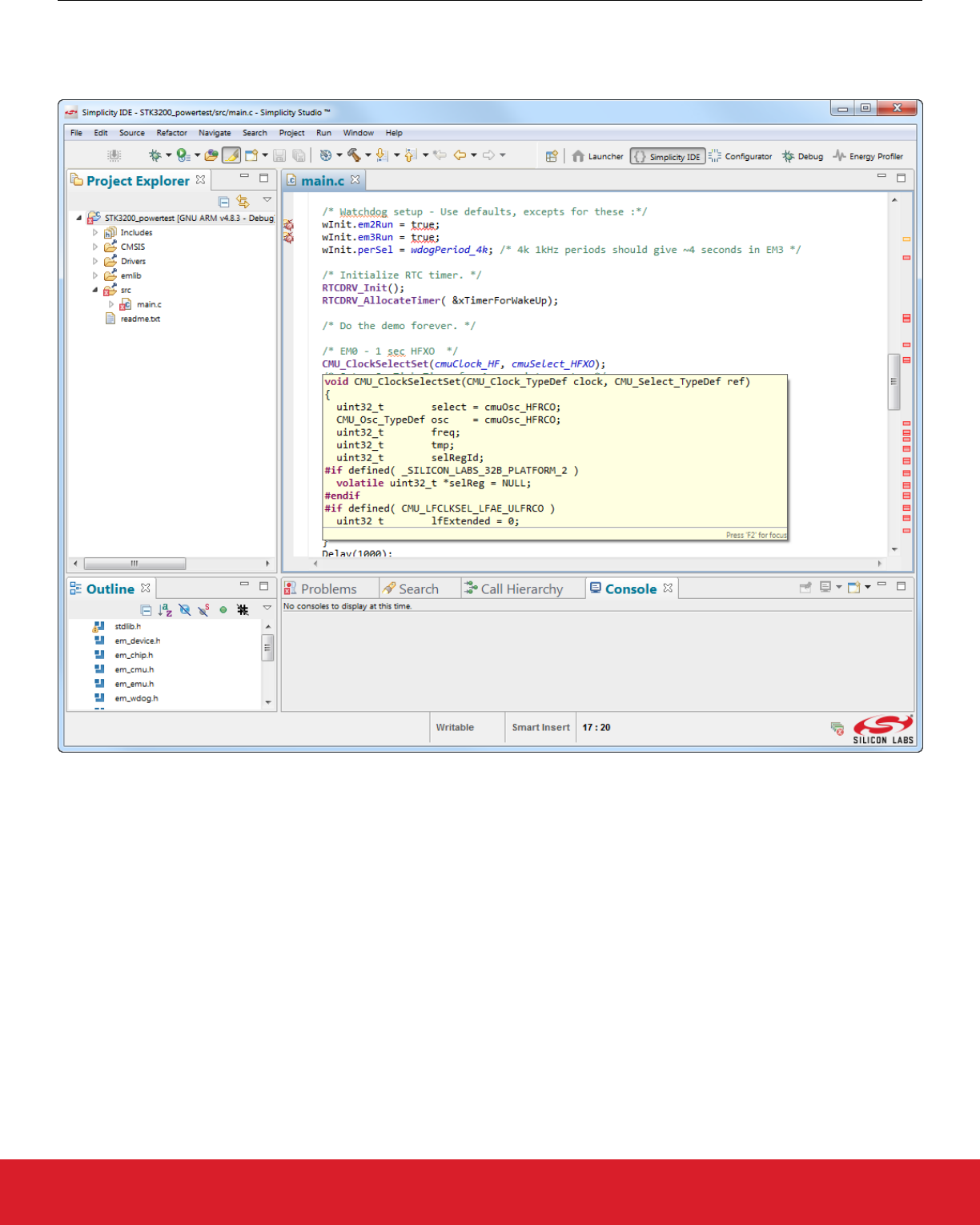Image resolution: width=980 pixels, height=1225 pixels.
Task: Click Project Explorer horizontal scrollbar thumb
Action: coord(135,563)
